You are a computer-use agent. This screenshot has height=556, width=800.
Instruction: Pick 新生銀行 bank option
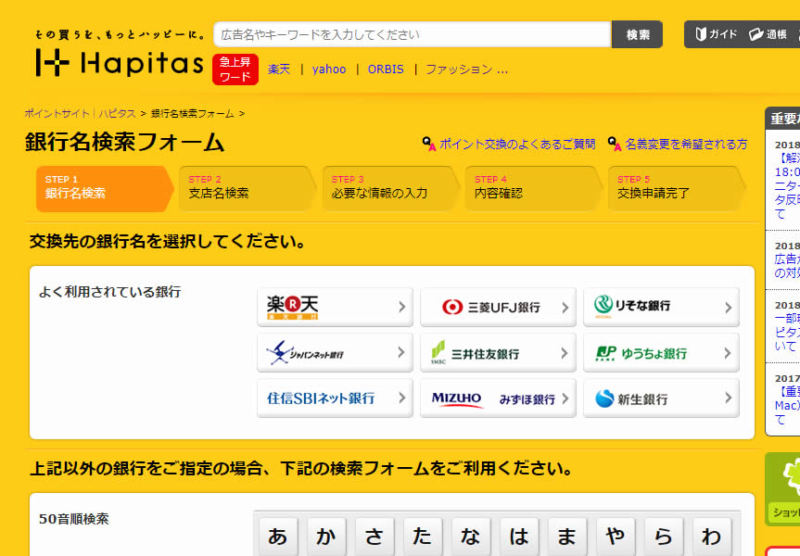pos(661,398)
